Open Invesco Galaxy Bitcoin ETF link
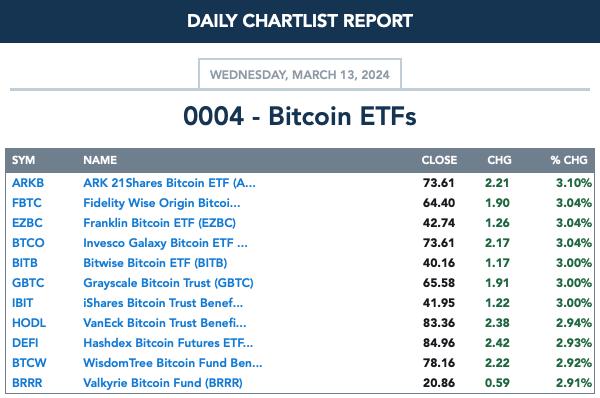This screenshot has height=398, width=600. pyautogui.click(x=165, y=243)
